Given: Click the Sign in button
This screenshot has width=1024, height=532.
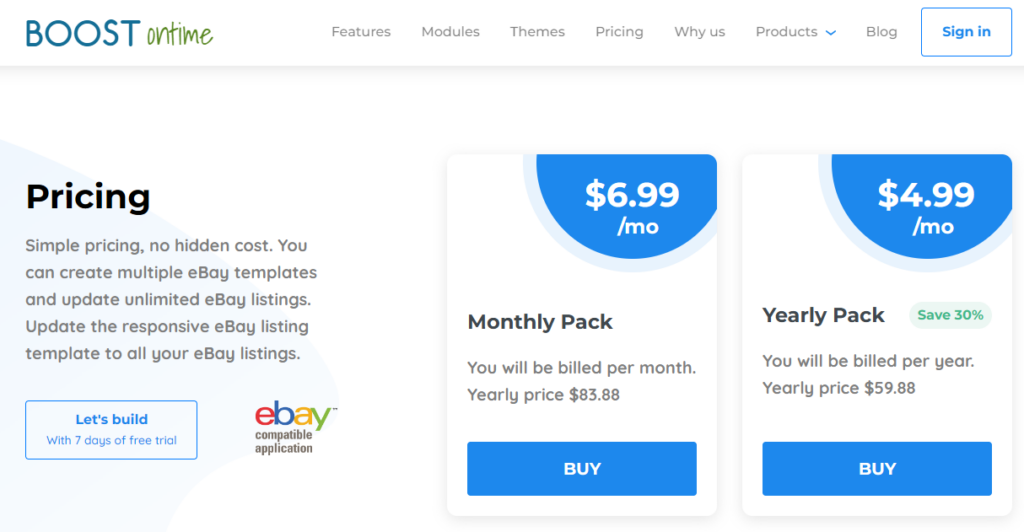Looking at the screenshot, I should [966, 32].
